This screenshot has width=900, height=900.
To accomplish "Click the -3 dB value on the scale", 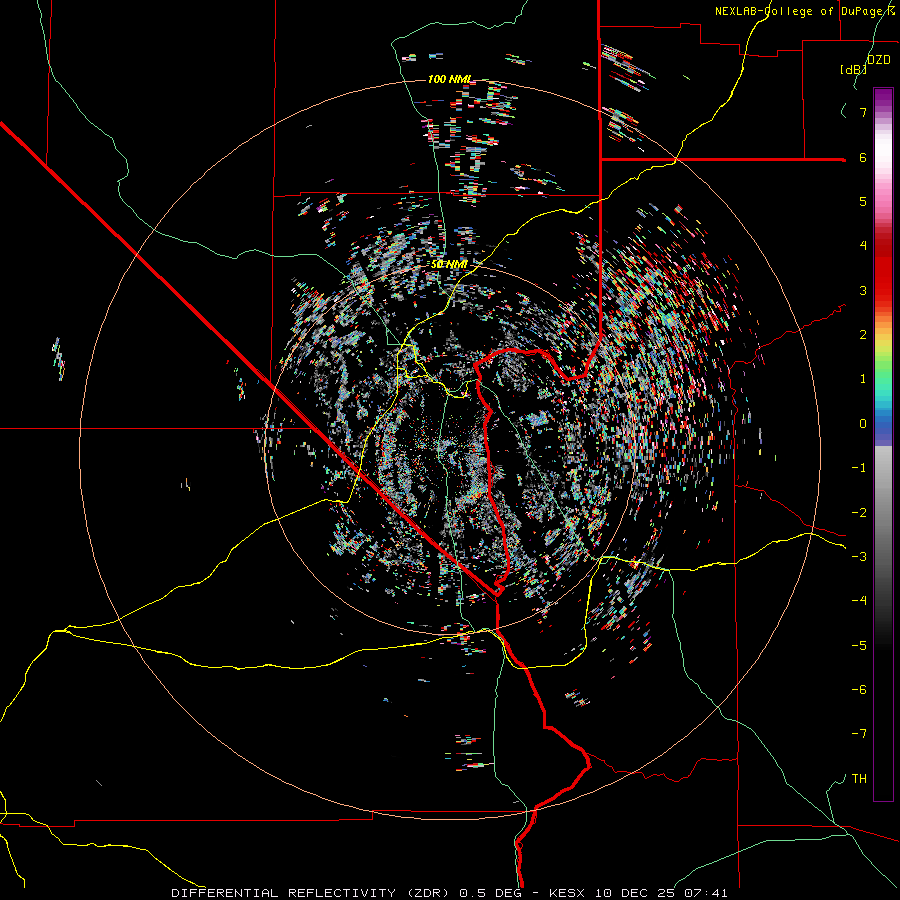I will click(x=859, y=556).
